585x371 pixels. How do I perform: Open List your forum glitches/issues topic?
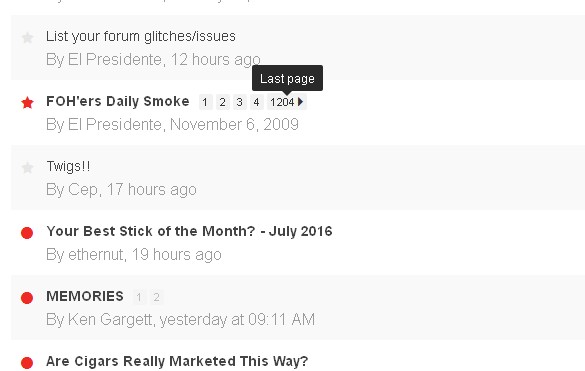point(141,37)
